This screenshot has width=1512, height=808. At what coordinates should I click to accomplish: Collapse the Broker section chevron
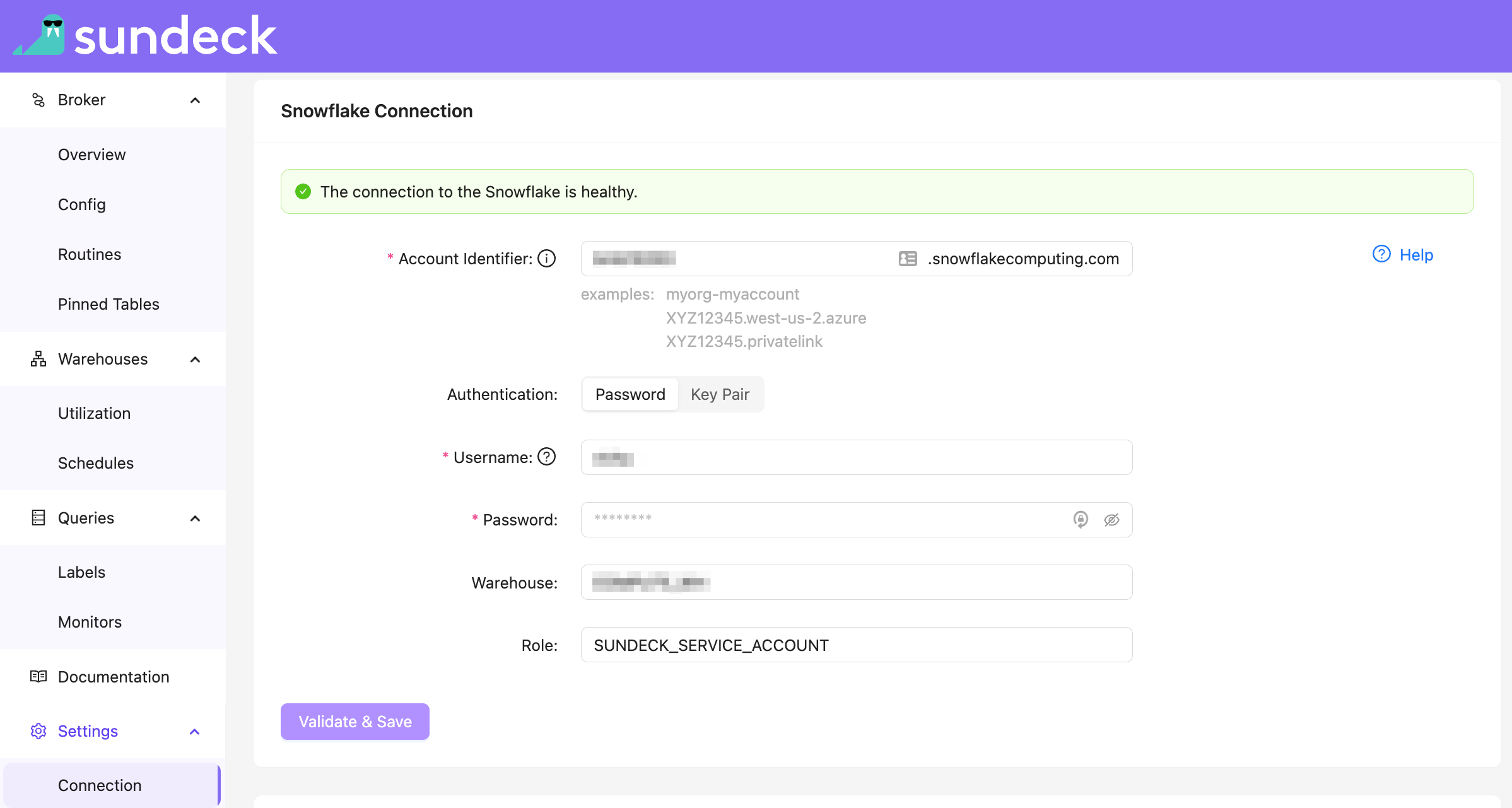coord(195,100)
